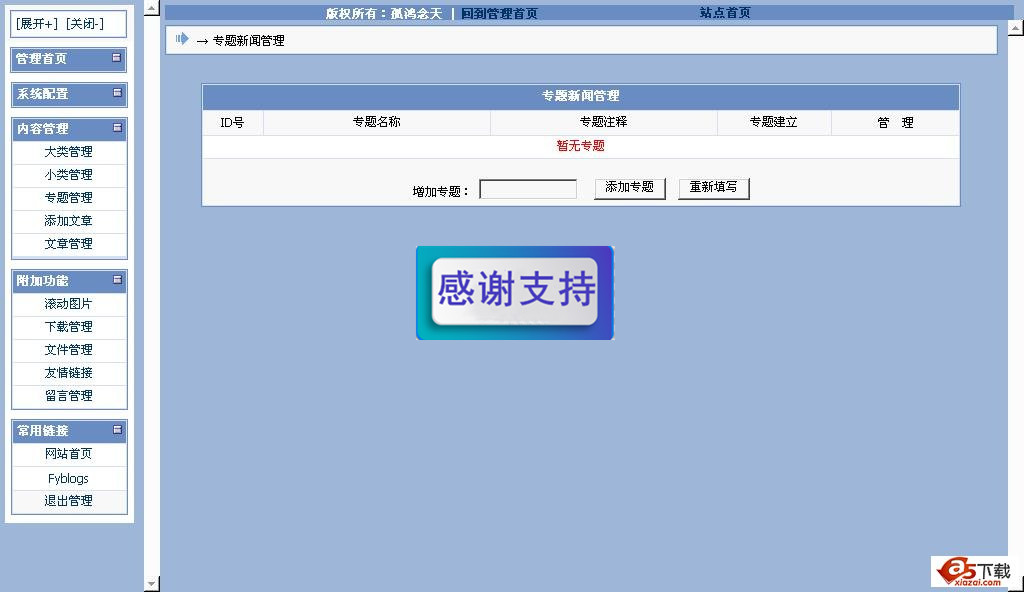The width and height of the screenshot is (1024, 592).
Task: Open 大类管理 in sidebar
Action: click(69, 152)
